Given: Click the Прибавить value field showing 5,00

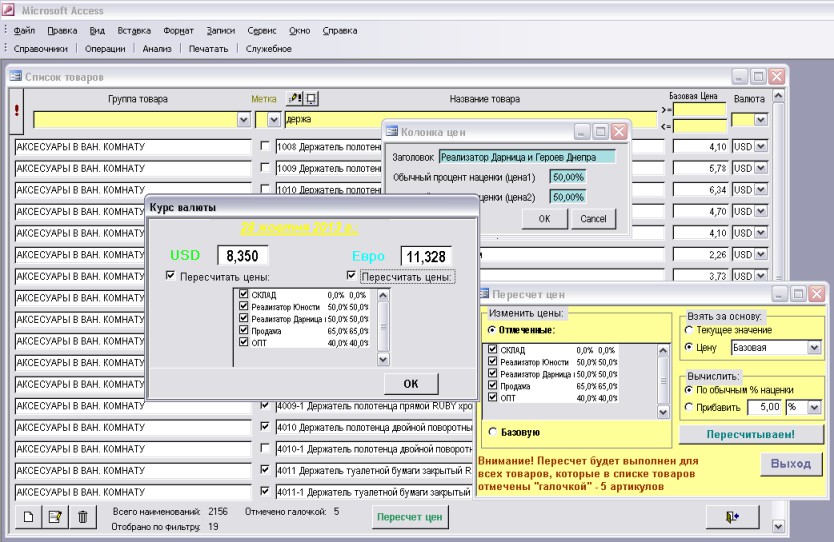Looking at the screenshot, I should pos(765,407).
